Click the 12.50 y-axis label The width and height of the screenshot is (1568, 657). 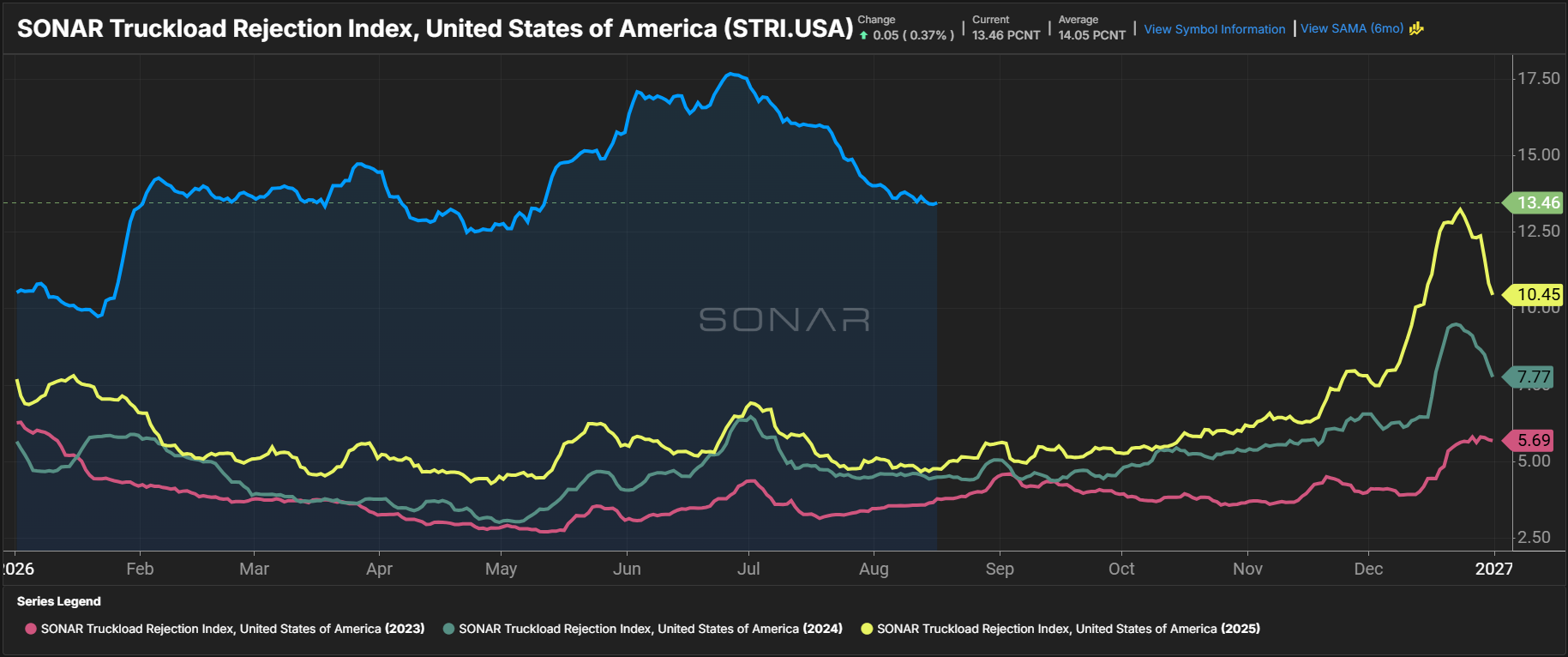point(1539,231)
